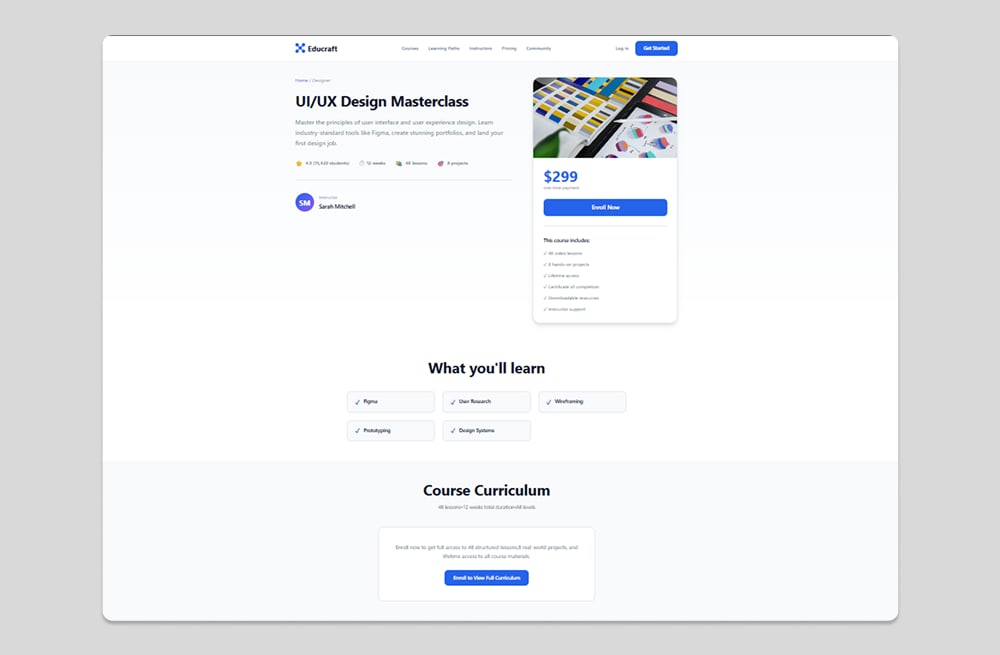Click the Home breadcrumb link

[301, 80]
